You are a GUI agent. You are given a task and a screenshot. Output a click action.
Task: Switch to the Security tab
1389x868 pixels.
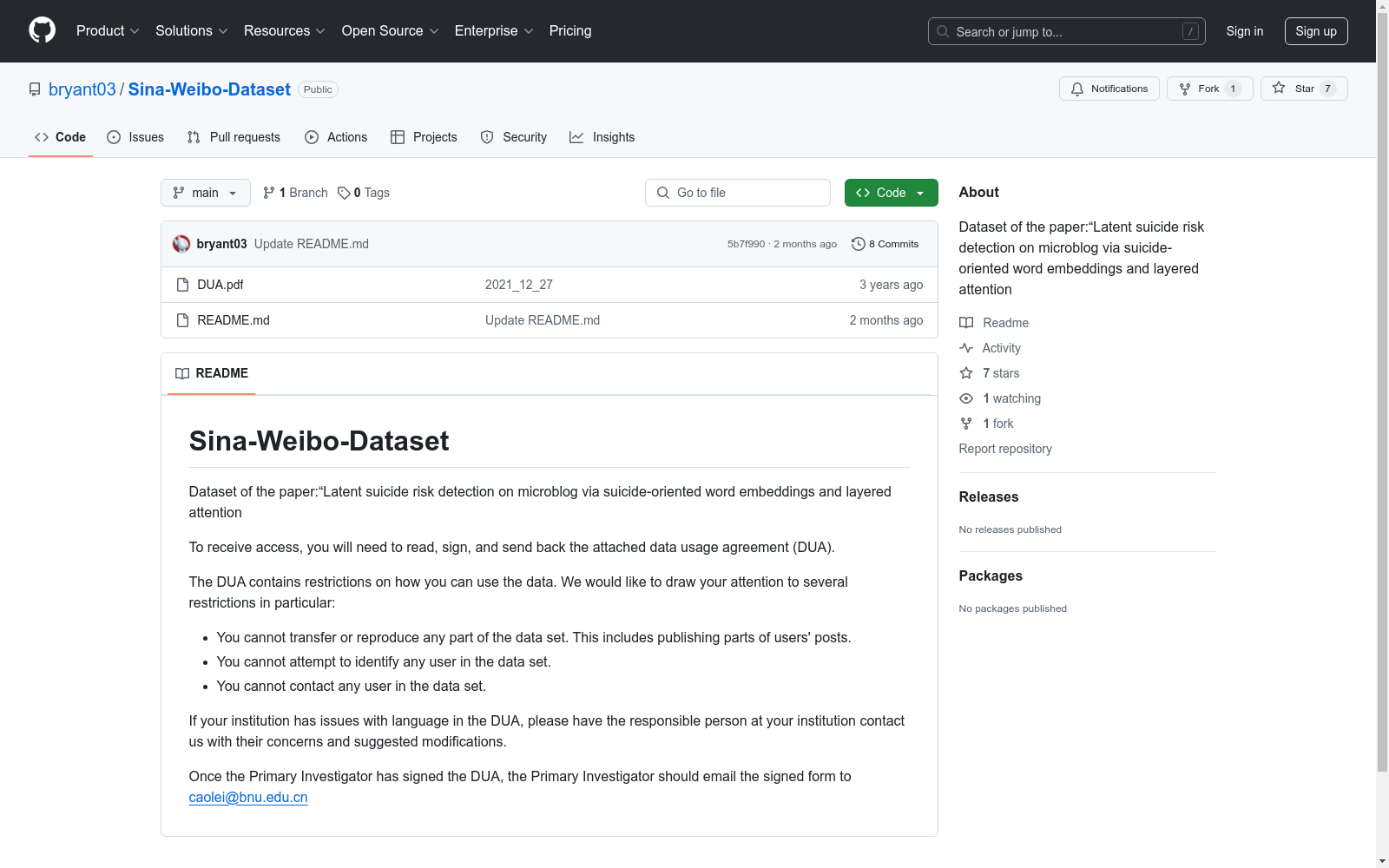514,137
